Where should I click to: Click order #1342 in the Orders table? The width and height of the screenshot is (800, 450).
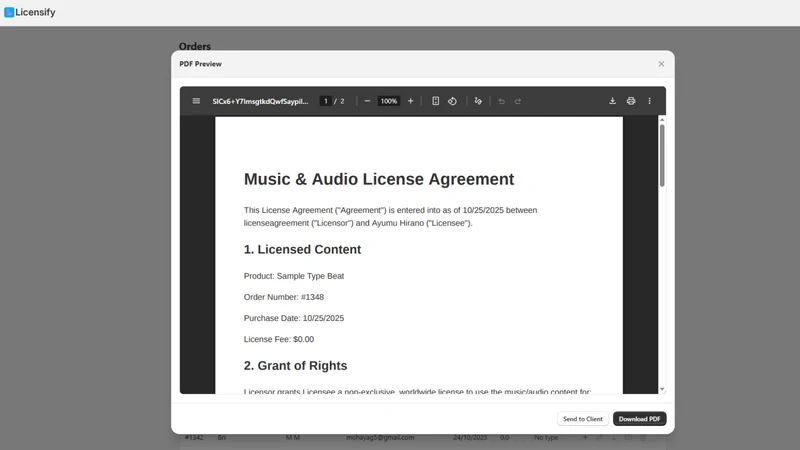pos(194,438)
